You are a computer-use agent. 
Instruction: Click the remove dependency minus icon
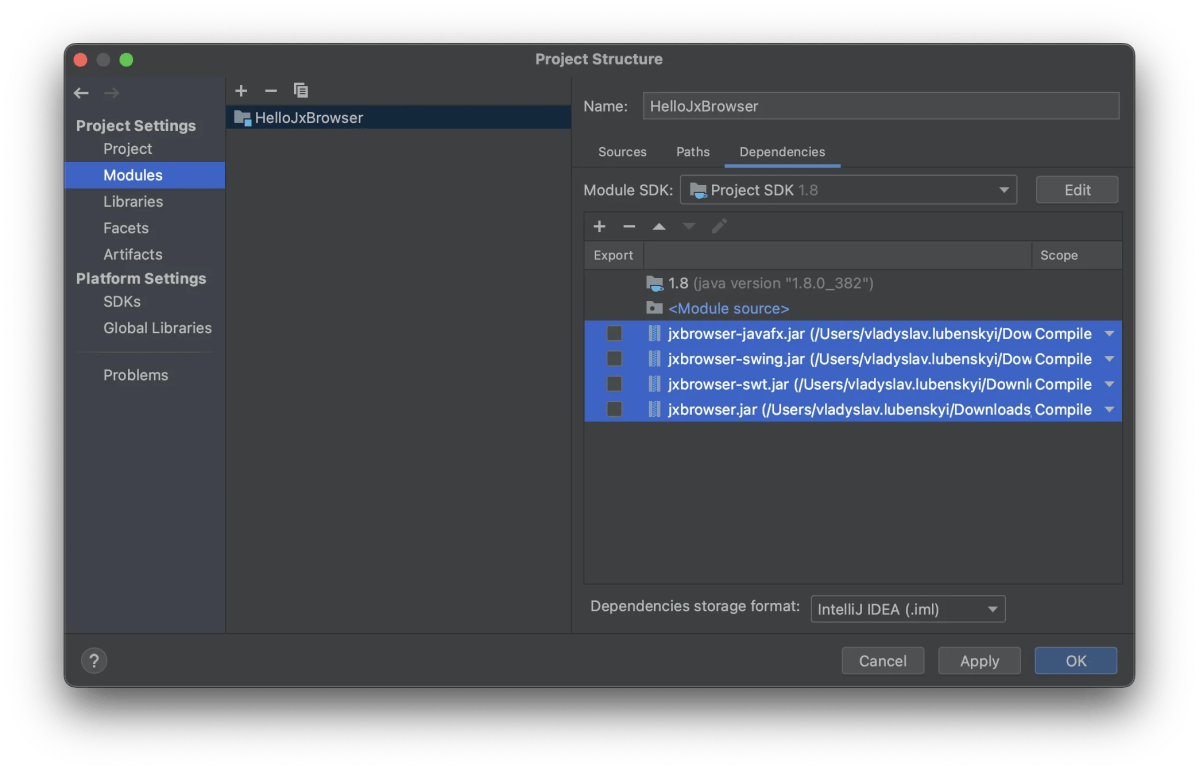click(x=629, y=226)
